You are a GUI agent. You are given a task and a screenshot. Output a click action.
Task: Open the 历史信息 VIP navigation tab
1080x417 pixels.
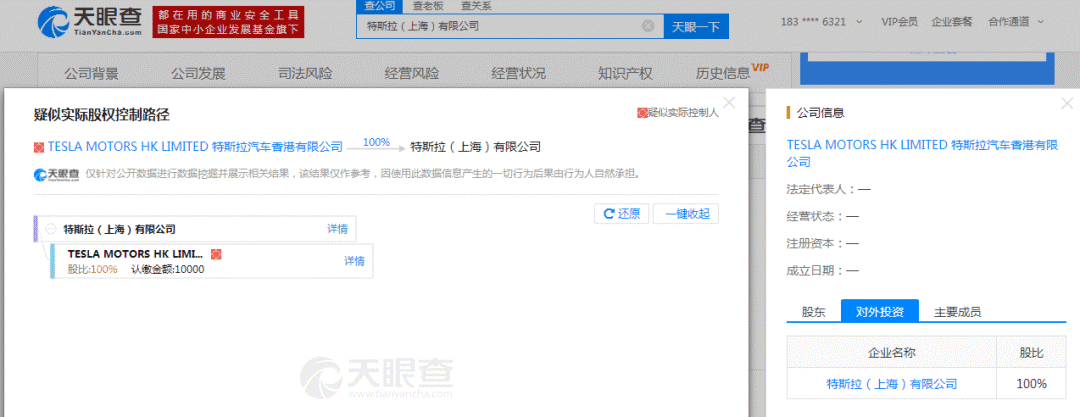tap(731, 72)
